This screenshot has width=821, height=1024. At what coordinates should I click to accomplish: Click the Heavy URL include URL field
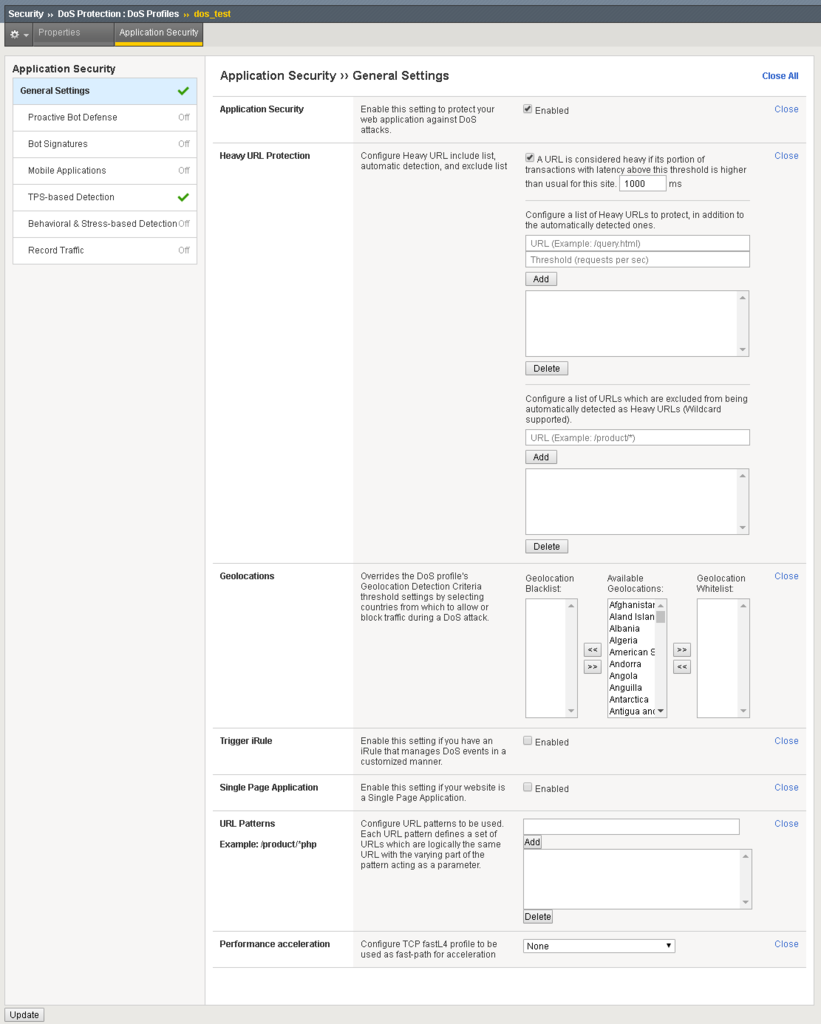637,244
